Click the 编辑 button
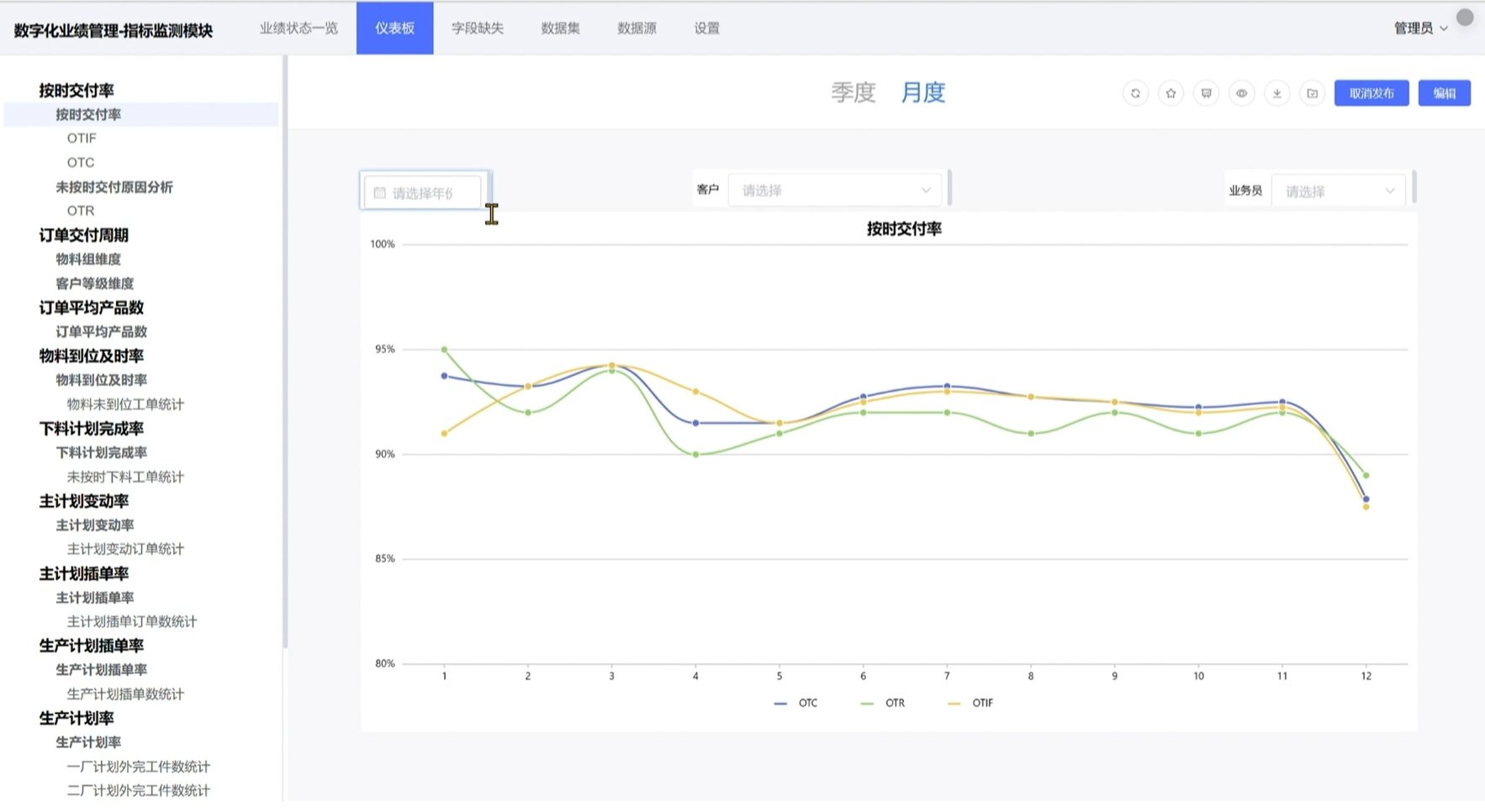 [x=1444, y=93]
